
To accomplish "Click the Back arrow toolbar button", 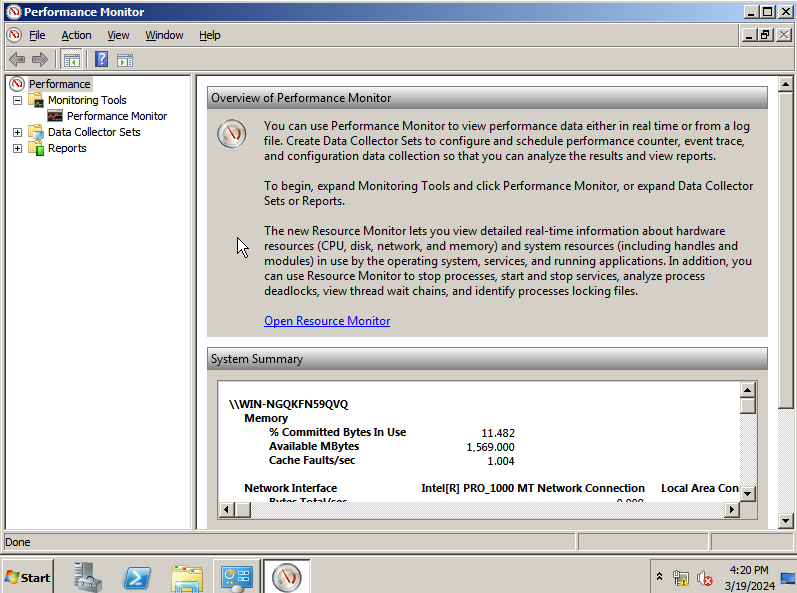I will coord(17,59).
